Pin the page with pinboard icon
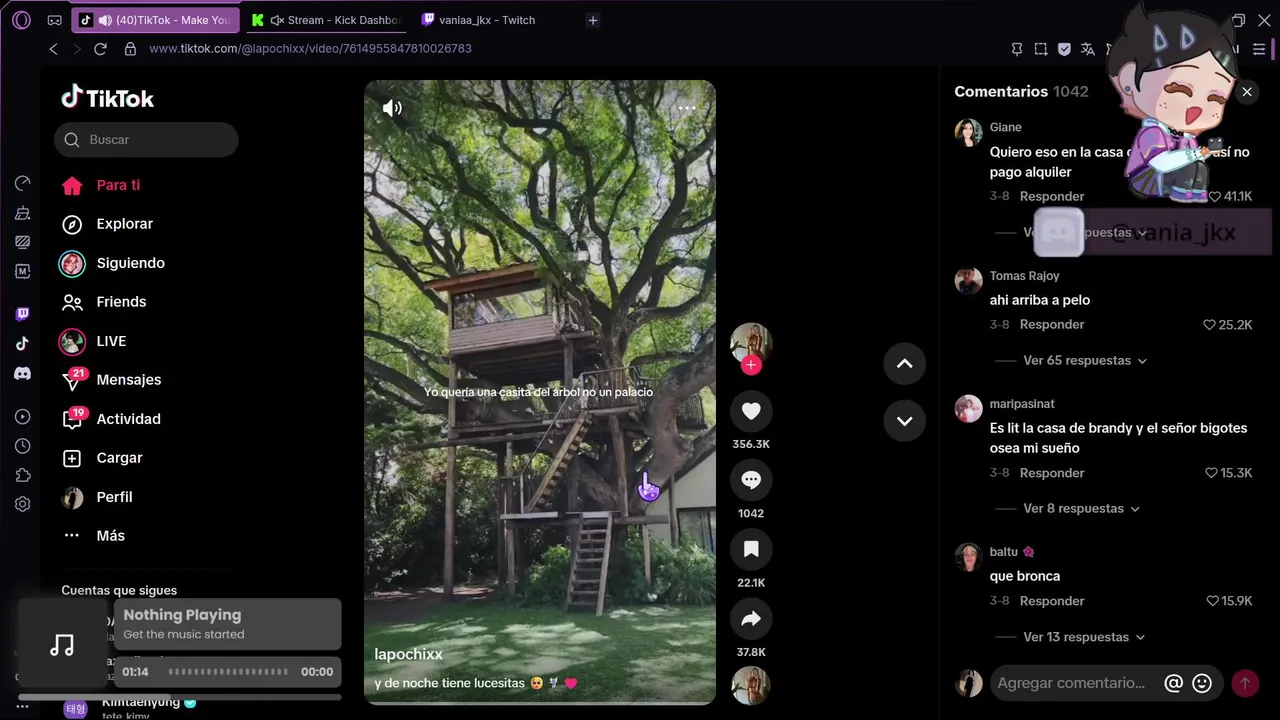The image size is (1280, 720). (1017, 49)
